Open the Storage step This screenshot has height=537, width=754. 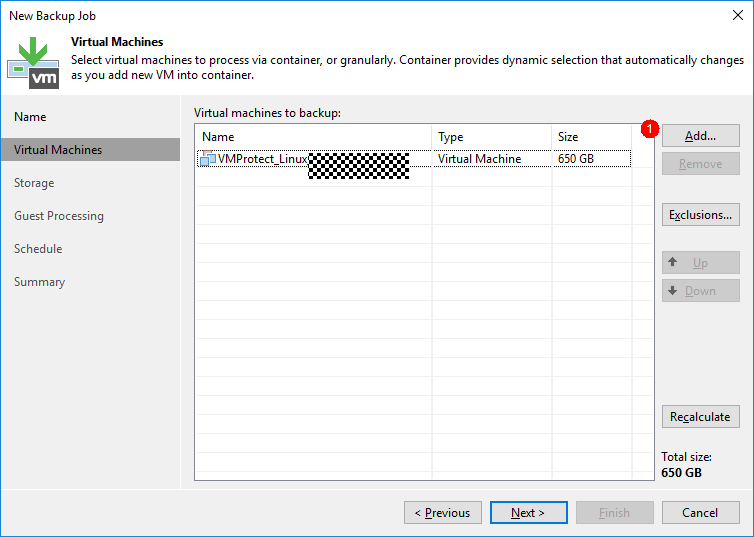[x=34, y=183]
